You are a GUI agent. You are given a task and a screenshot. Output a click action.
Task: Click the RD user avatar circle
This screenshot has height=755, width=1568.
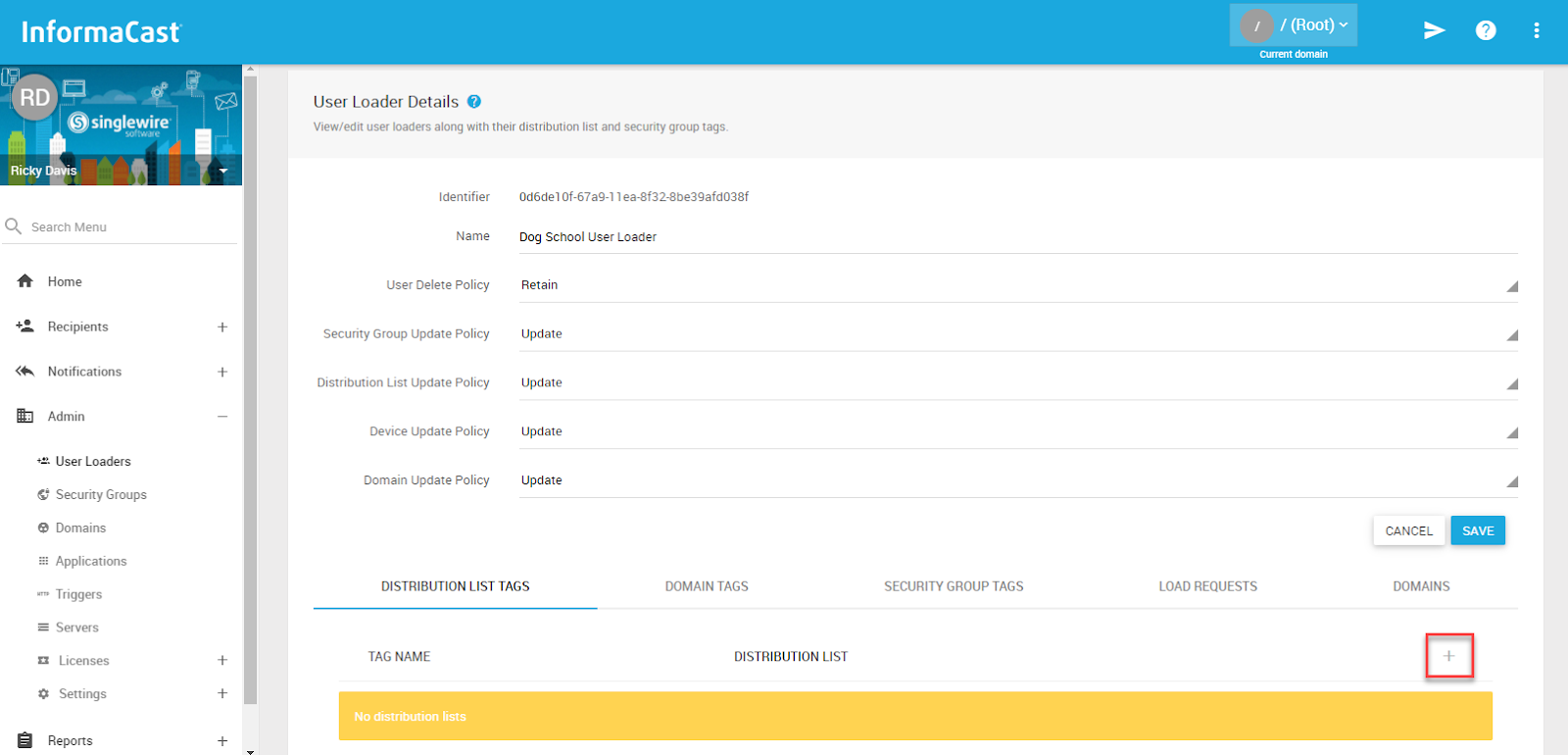click(35, 97)
